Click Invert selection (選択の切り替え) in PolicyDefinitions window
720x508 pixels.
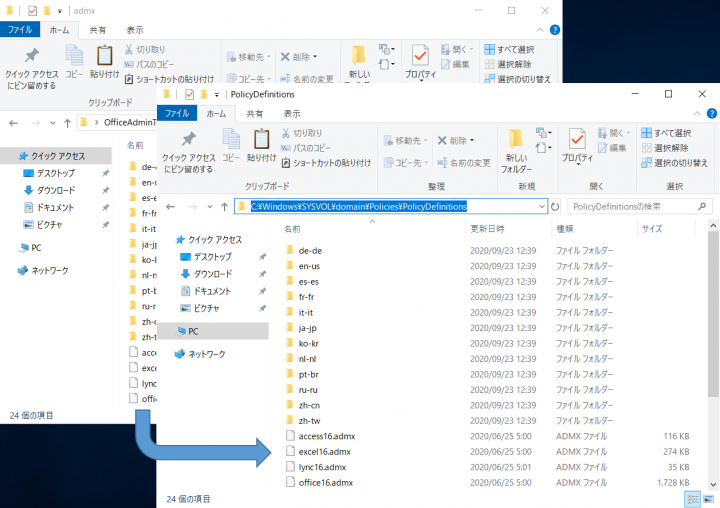(675, 163)
